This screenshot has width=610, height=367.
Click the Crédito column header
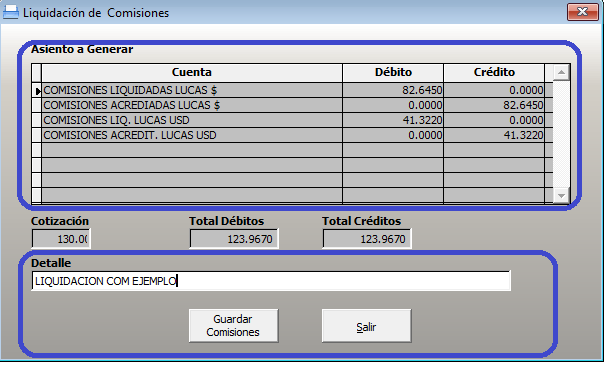[494, 72]
